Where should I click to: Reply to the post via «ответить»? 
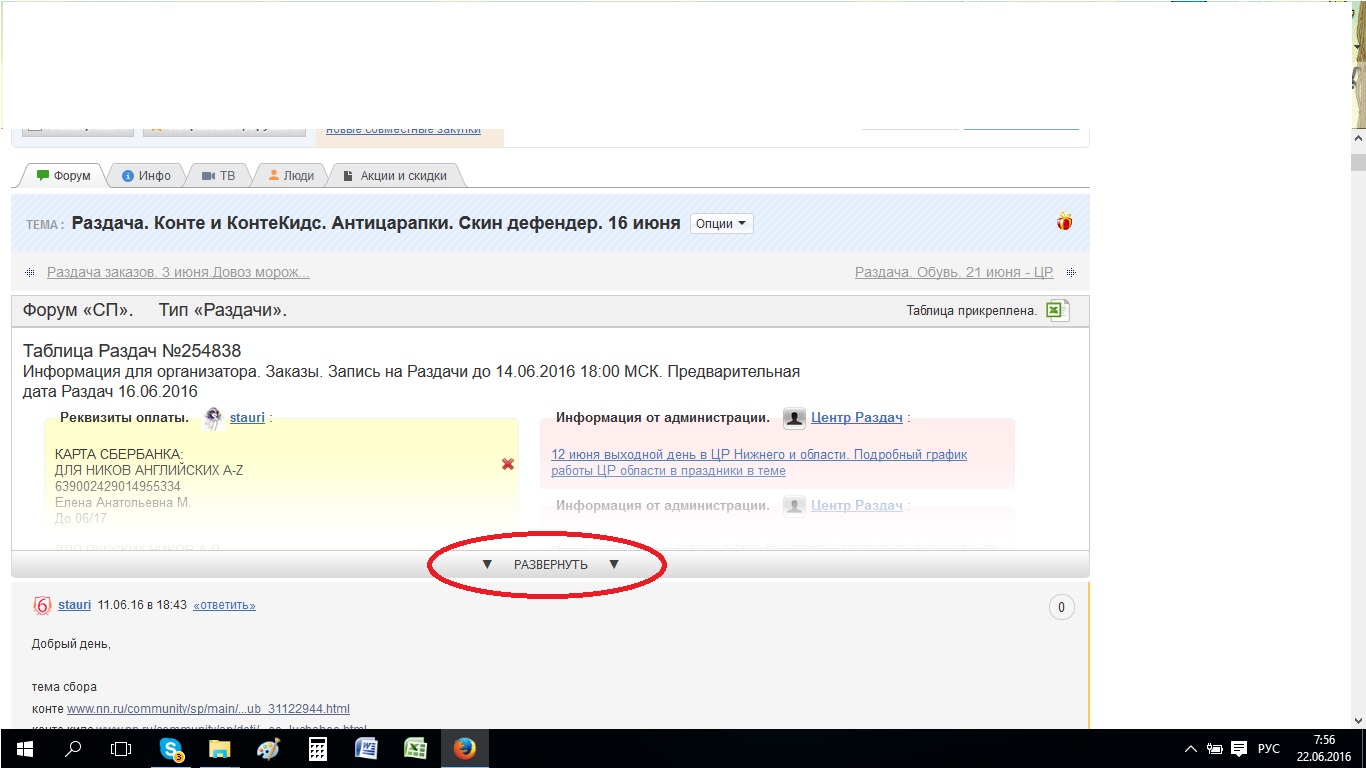pos(224,605)
